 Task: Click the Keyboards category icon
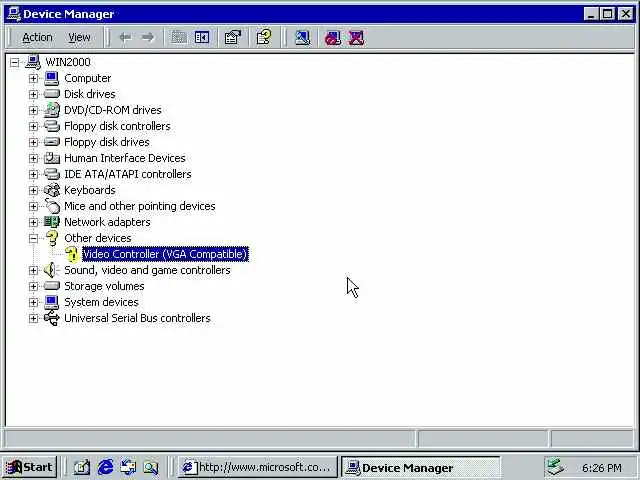point(52,190)
